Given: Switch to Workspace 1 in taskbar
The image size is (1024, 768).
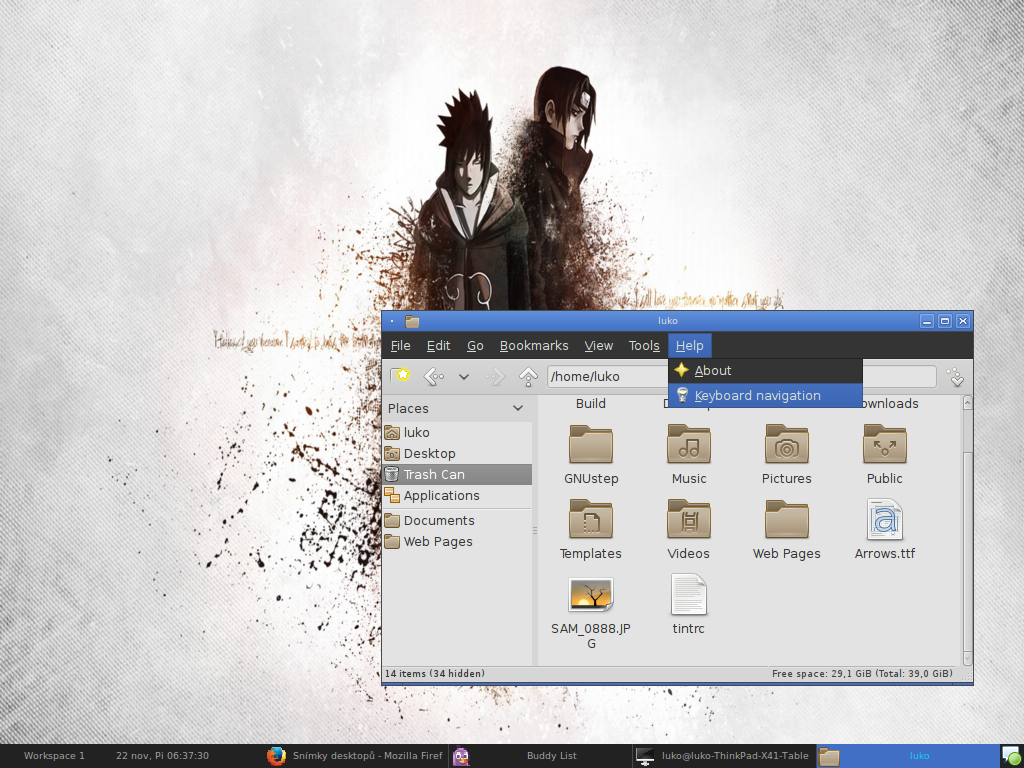Looking at the screenshot, I should [54, 756].
